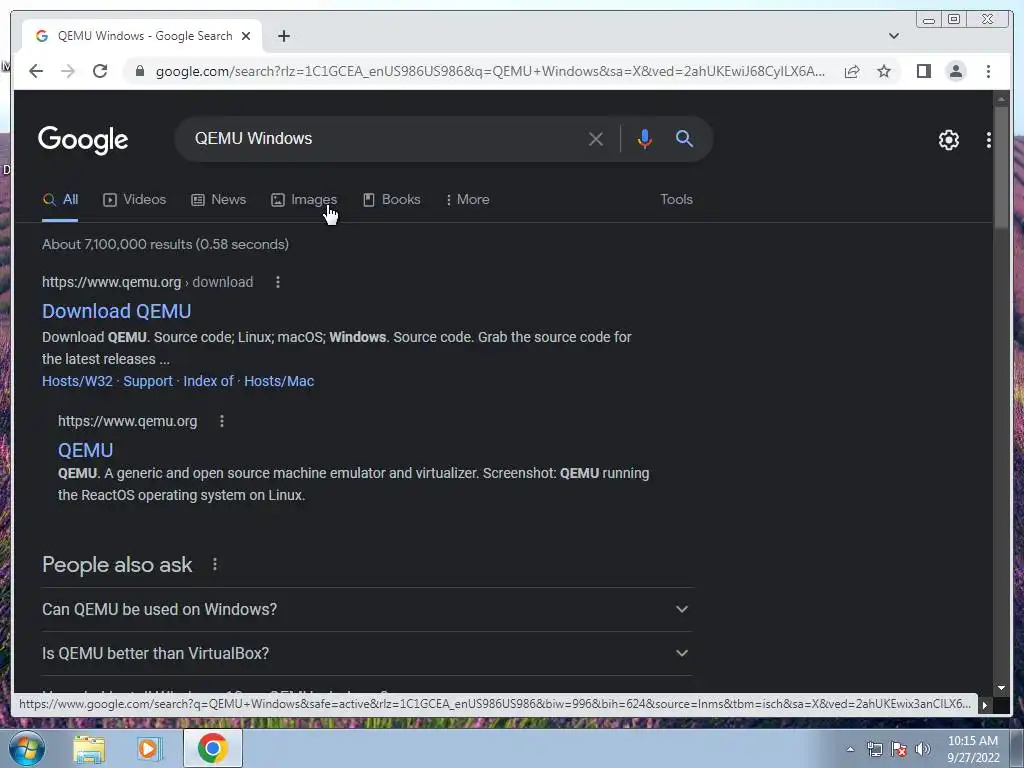Screen dimensions: 1024x768
Task: Click the browser forward arrow
Action: 68,71
